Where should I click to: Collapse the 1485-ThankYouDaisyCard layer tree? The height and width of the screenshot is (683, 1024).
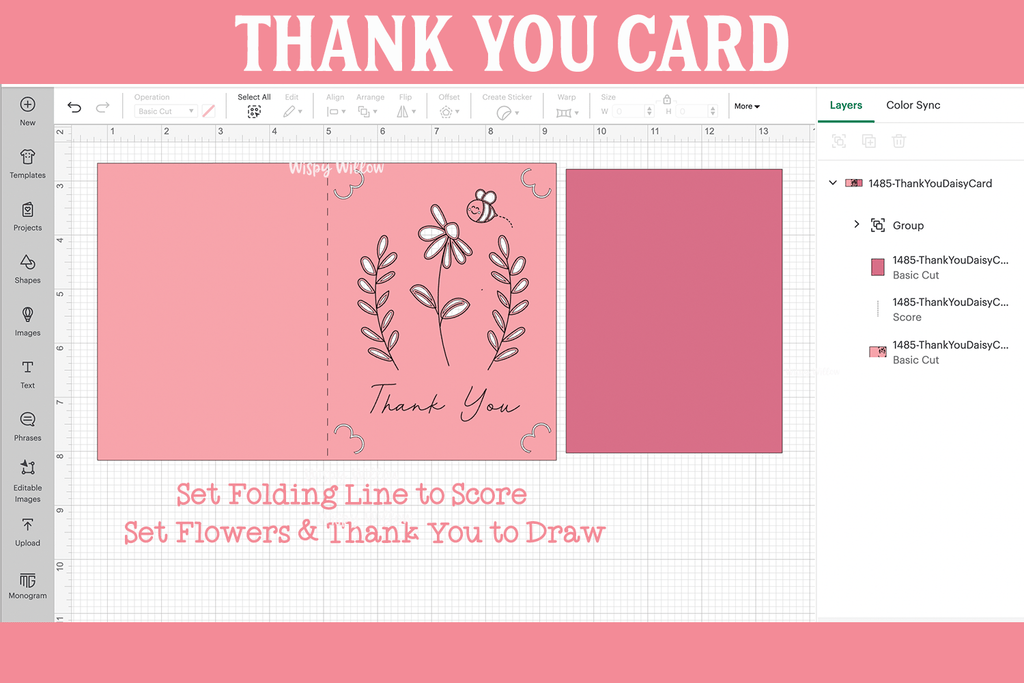tap(833, 183)
